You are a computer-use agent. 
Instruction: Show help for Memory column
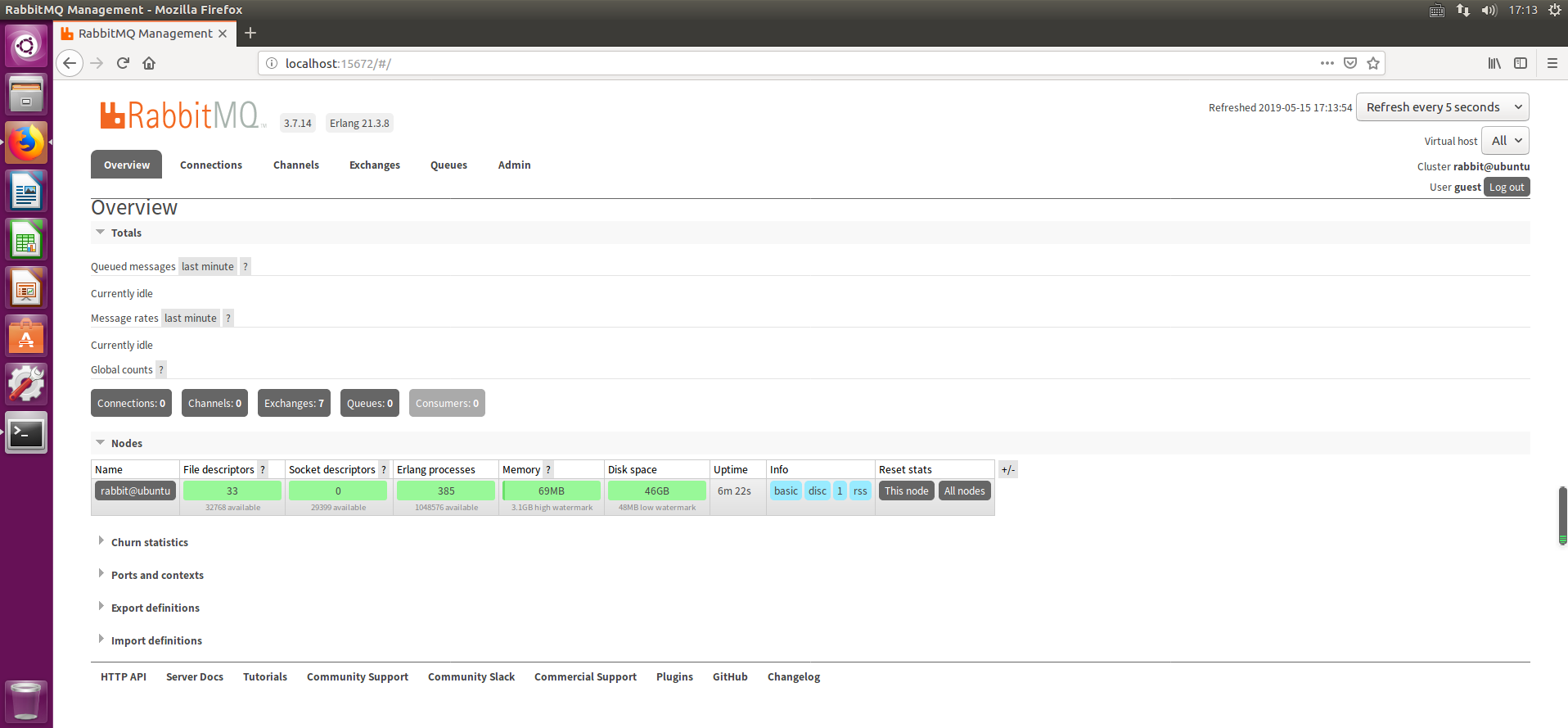click(x=548, y=469)
